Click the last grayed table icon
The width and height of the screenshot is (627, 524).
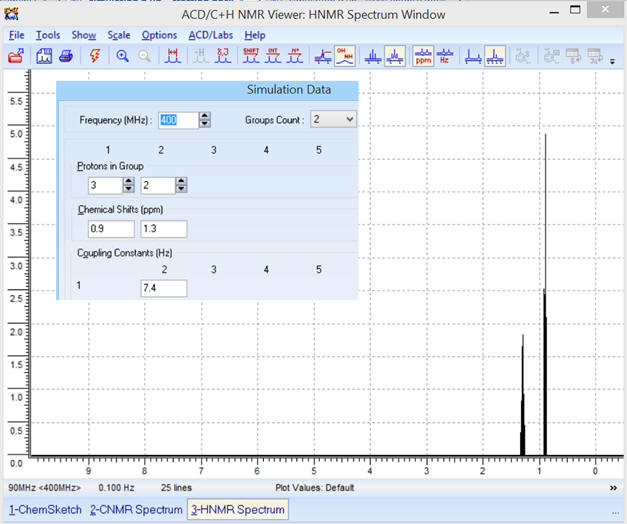(595, 56)
